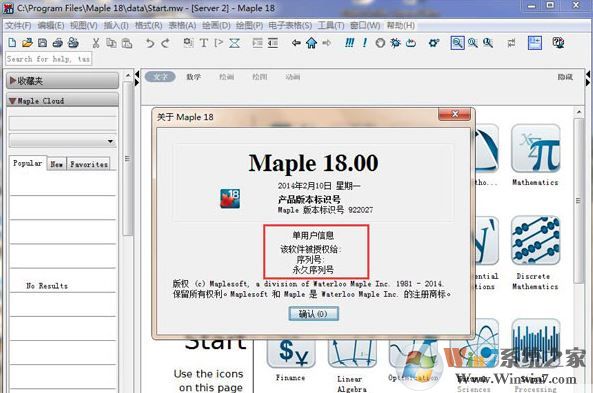Go to the home page via house icon
Image resolution: width=593 pixels, height=393 pixels.
(311, 43)
